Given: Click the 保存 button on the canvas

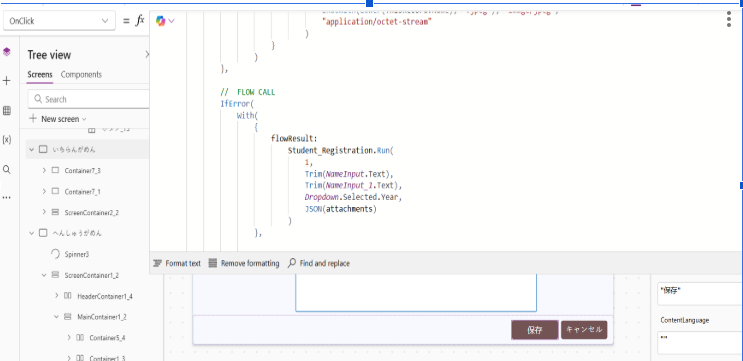Looking at the screenshot, I should pos(535,330).
